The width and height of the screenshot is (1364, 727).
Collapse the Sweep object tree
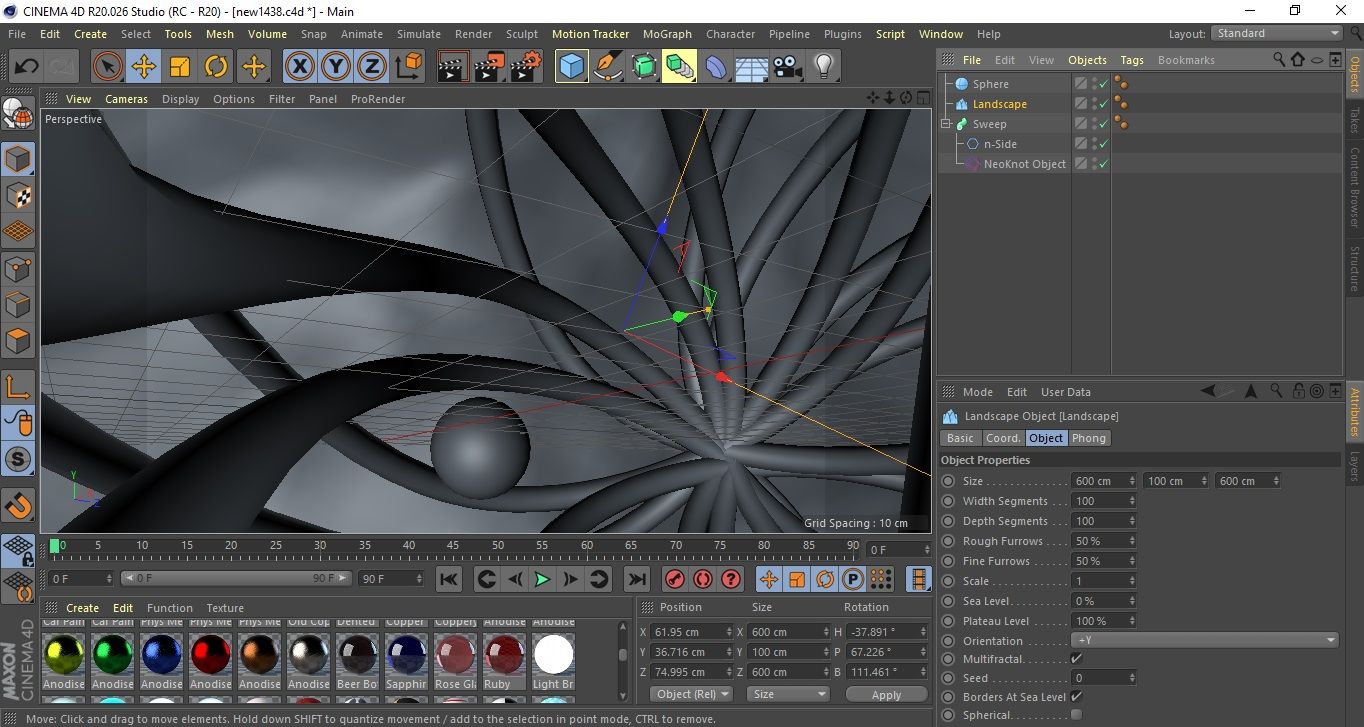tap(946, 124)
